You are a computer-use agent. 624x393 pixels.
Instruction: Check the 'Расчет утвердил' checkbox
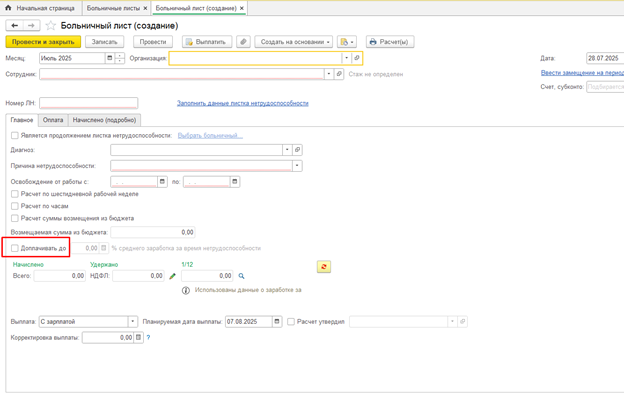291,321
